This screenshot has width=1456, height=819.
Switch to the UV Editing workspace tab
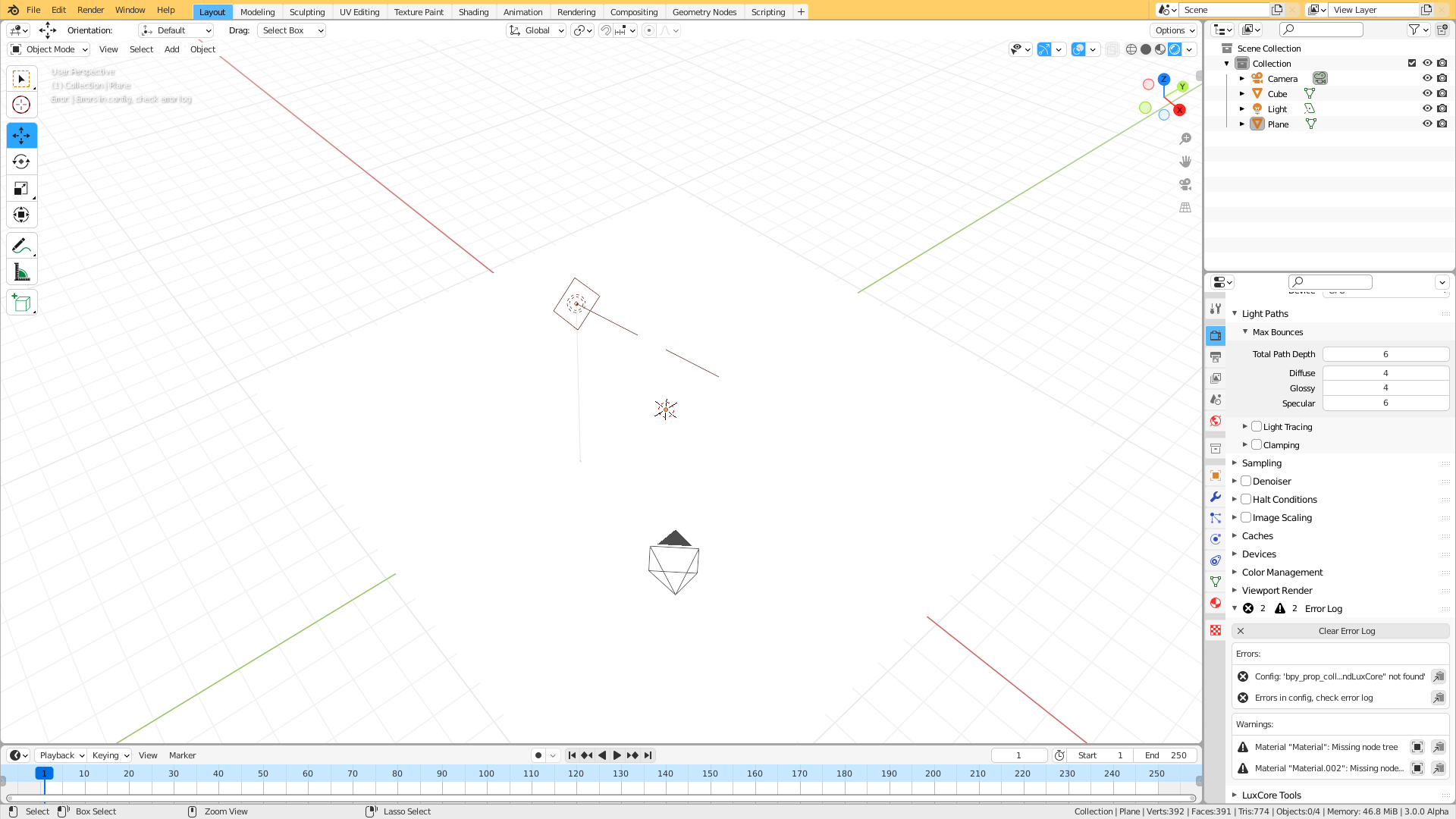pyautogui.click(x=359, y=12)
